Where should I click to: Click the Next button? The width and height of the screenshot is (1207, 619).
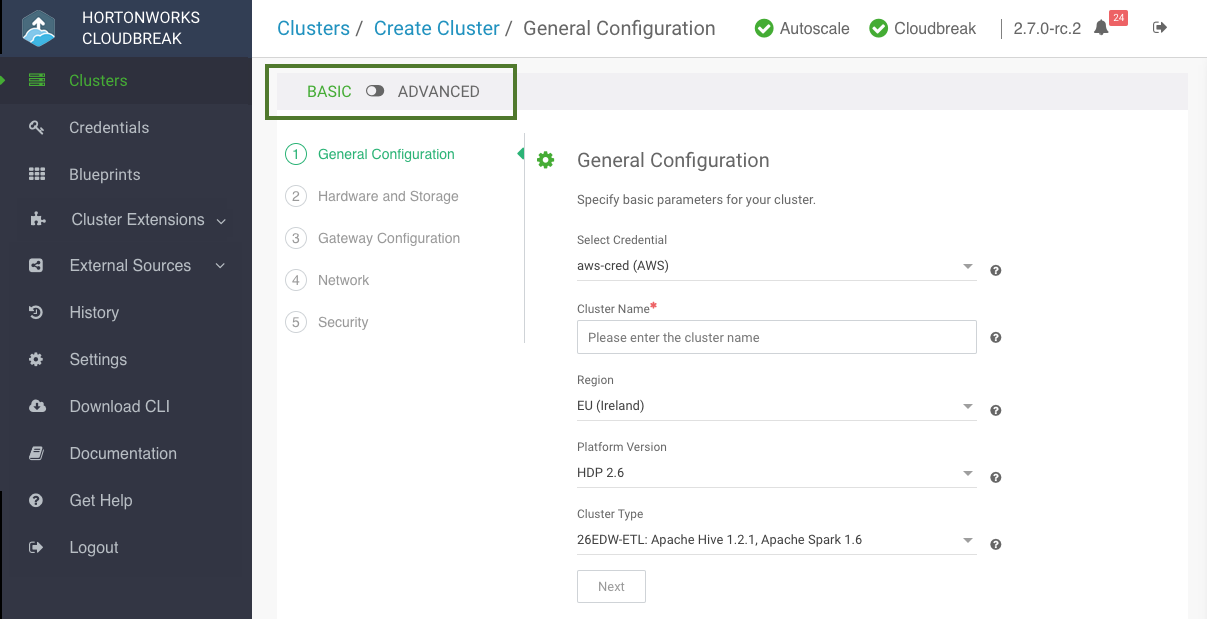click(x=611, y=587)
